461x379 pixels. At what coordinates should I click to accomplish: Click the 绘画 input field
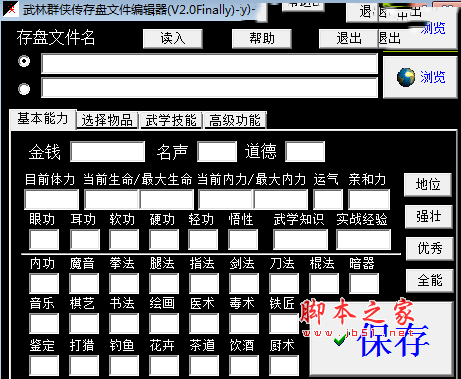click(x=164, y=323)
